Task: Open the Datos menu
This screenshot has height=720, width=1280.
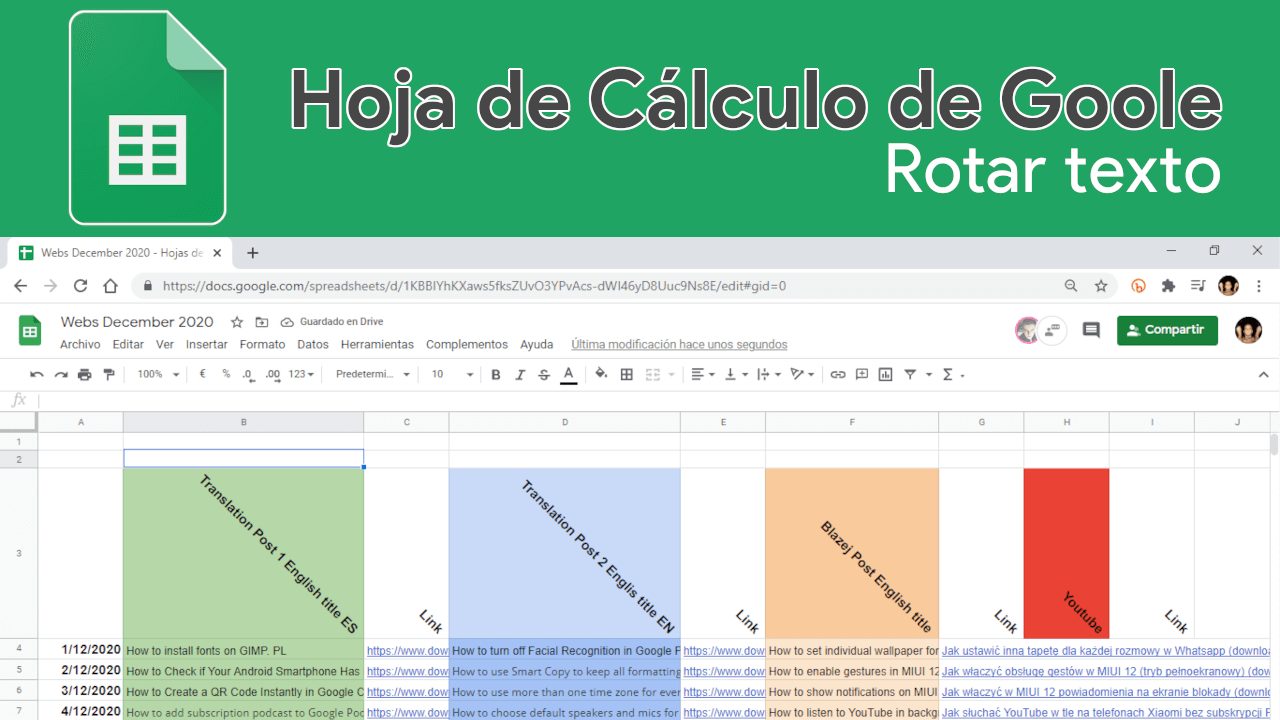Action: (x=313, y=344)
